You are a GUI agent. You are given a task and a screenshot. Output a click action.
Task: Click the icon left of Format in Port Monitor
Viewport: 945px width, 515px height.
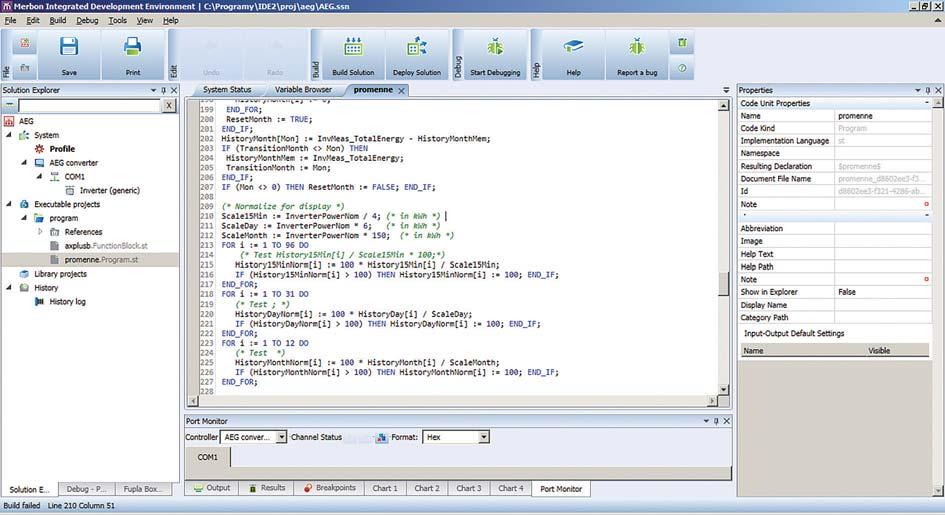pyautogui.click(x=381, y=437)
